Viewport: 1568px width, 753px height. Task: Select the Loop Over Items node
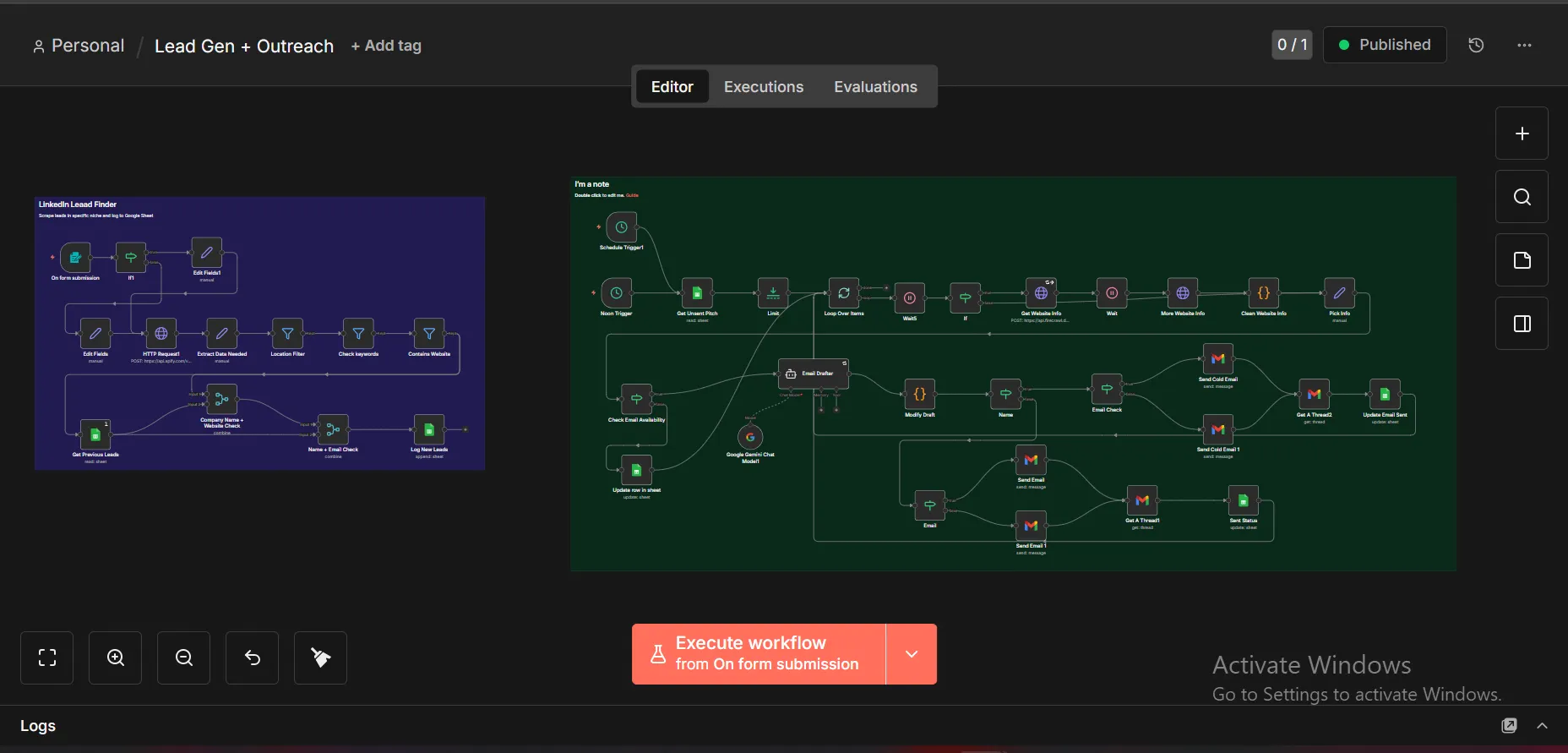pos(844,293)
